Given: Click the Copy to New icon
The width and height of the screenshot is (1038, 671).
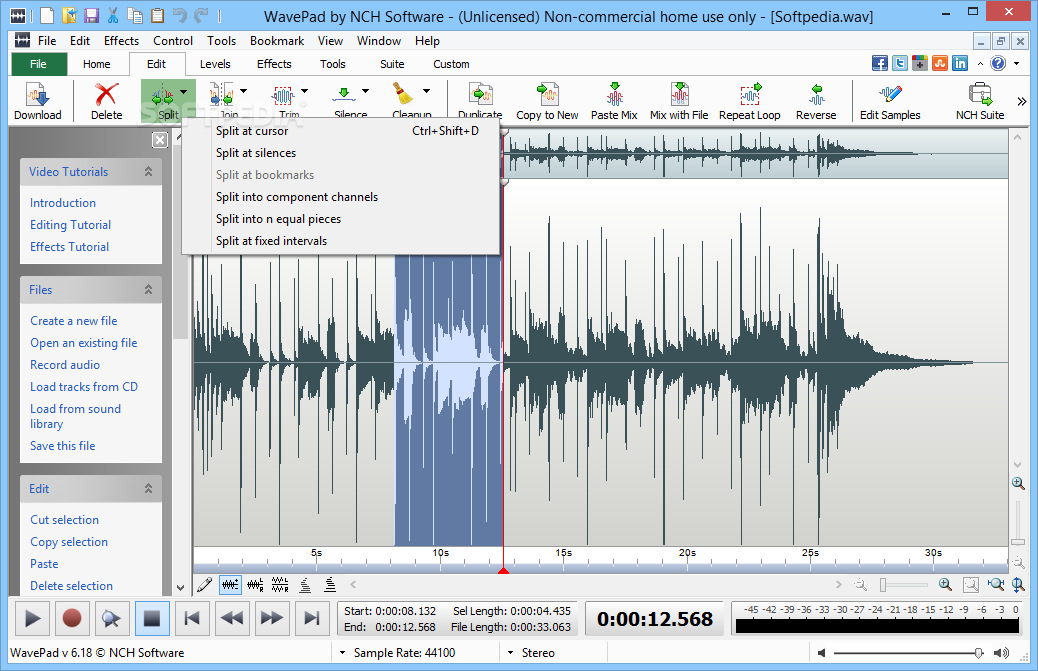Looking at the screenshot, I should point(547,95).
